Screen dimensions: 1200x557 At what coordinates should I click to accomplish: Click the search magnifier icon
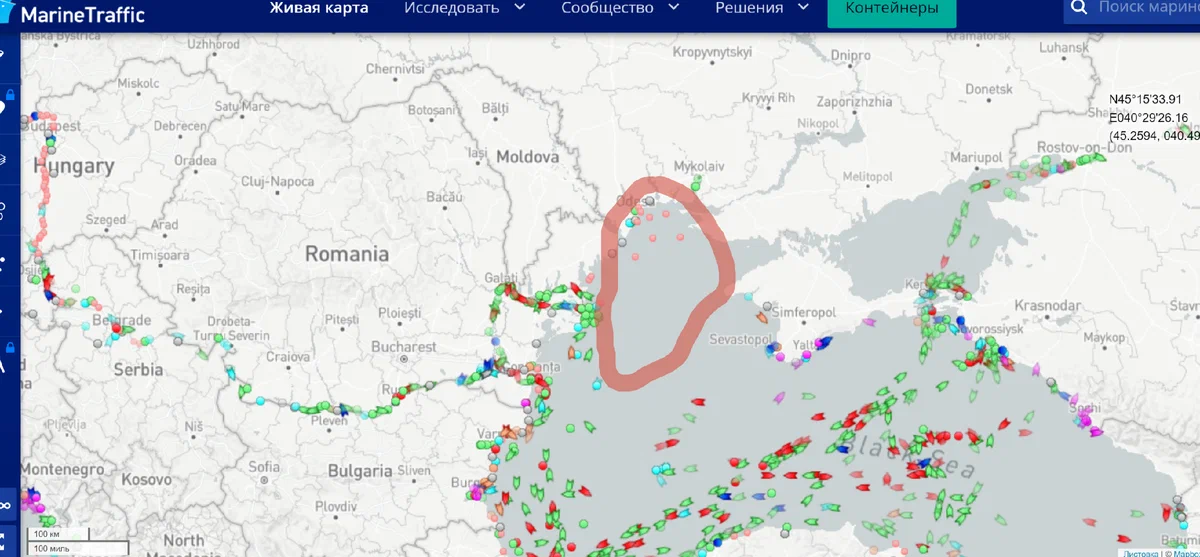pyautogui.click(x=1078, y=9)
